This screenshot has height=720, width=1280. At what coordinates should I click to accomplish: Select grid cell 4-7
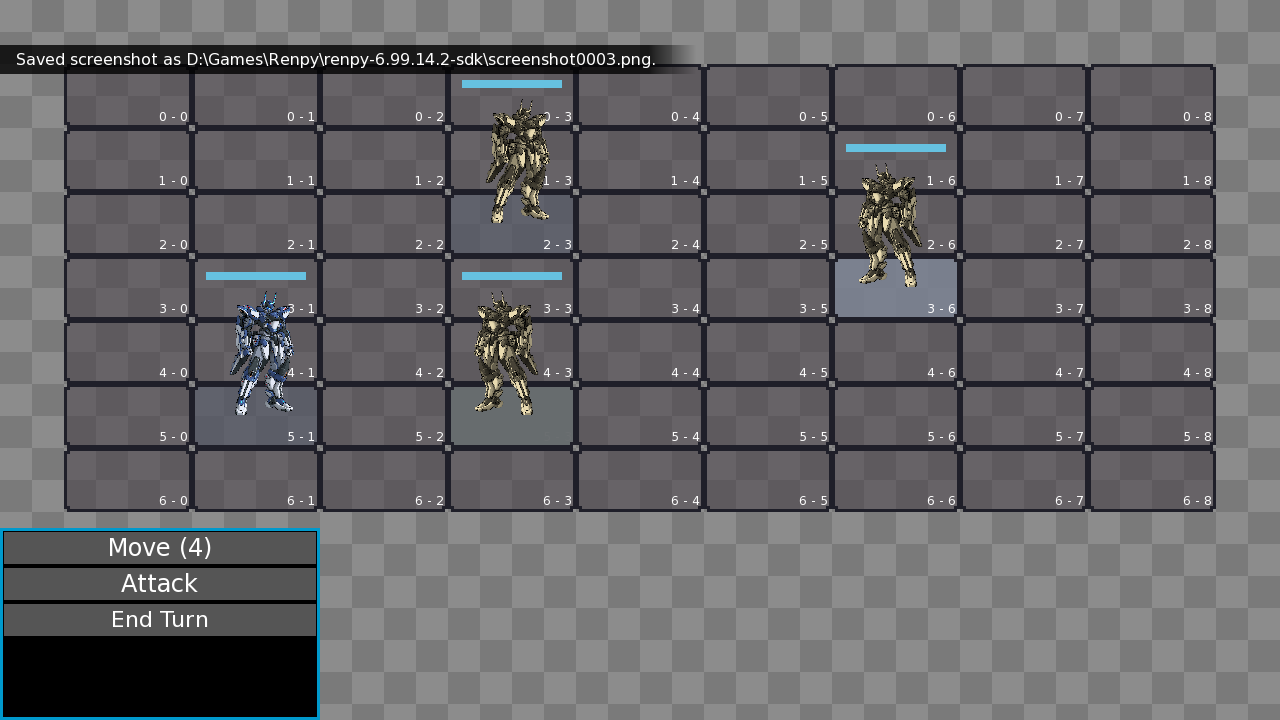[x=1024, y=352]
